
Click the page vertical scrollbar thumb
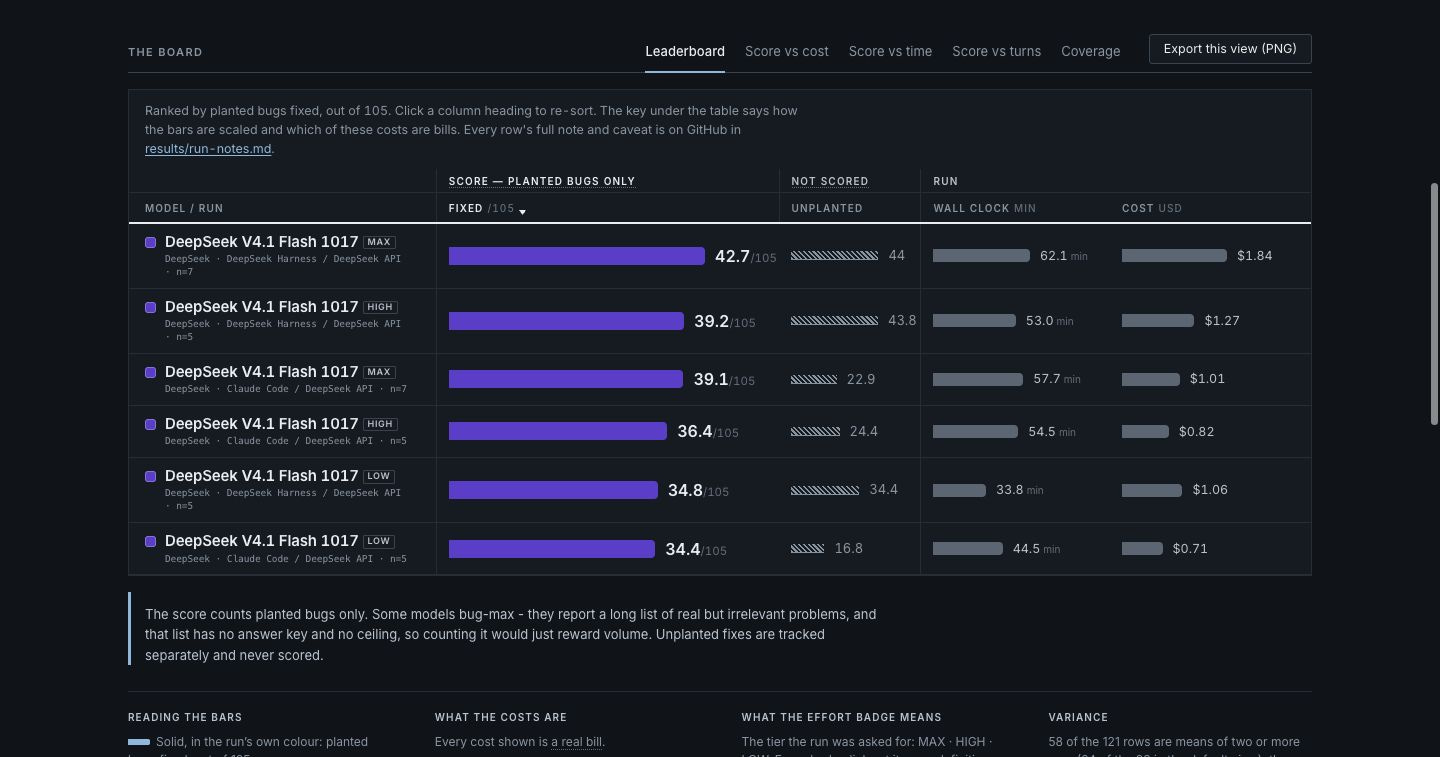point(1435,304)
